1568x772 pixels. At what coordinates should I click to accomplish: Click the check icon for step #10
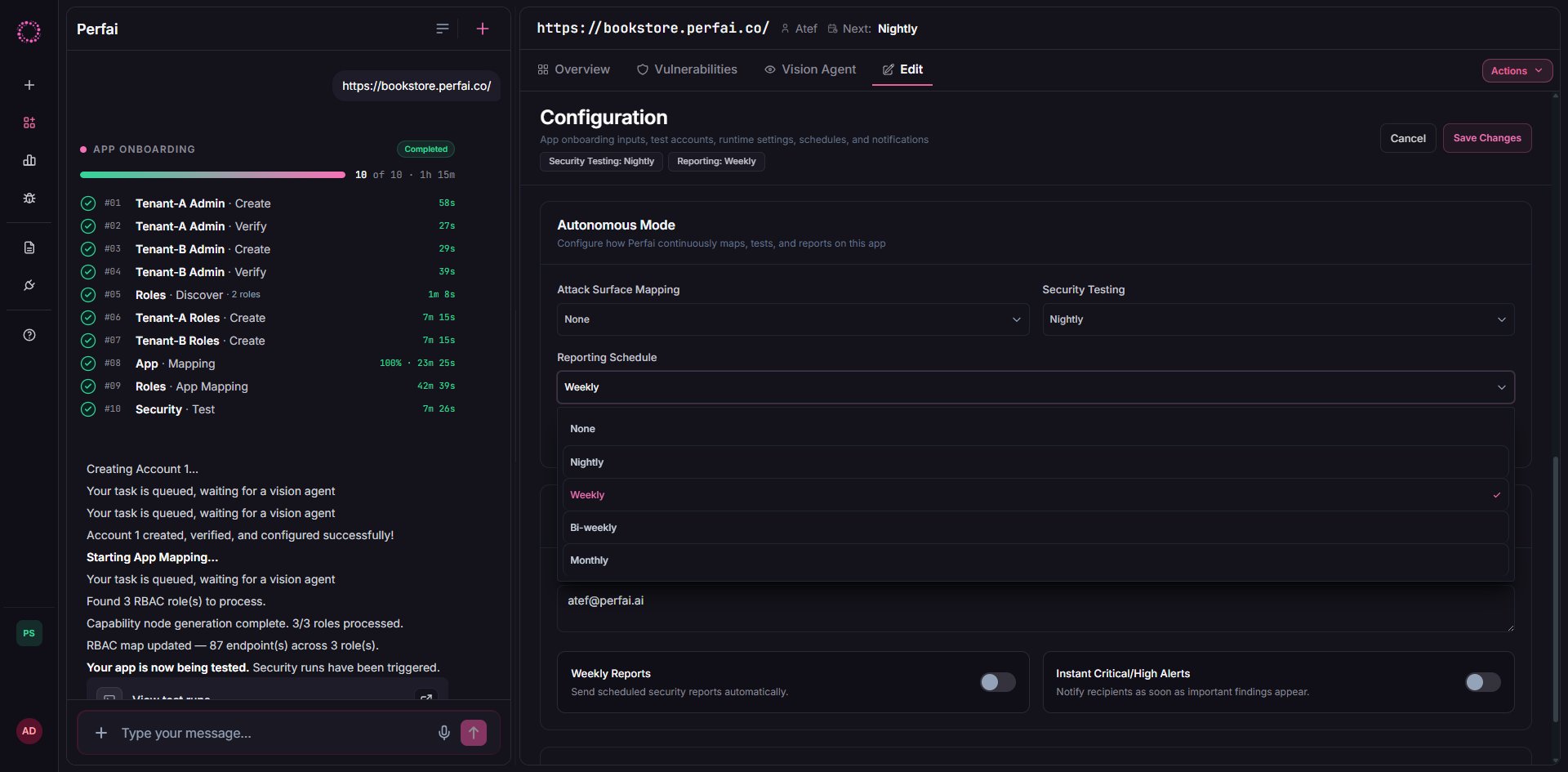pyautogui.click(x=88, y=409)
